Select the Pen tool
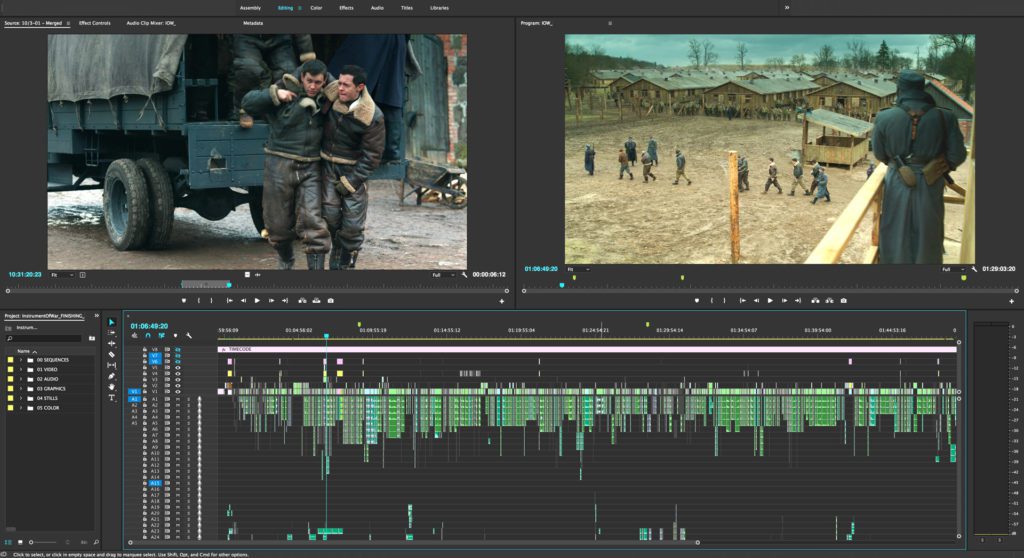This screenshot has width=1024, height=558. tap(112, 376)
